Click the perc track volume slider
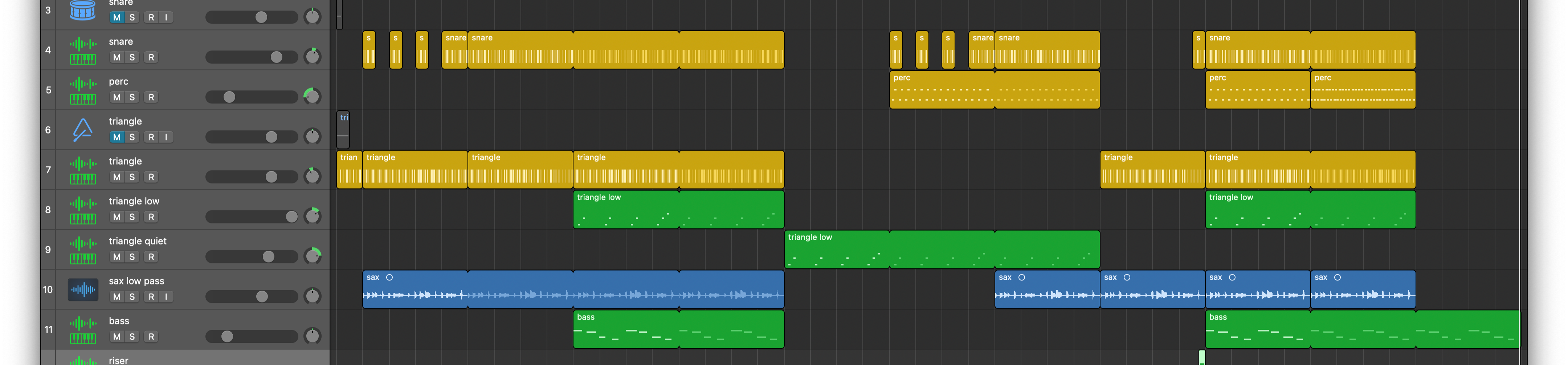 click(252, 97)
